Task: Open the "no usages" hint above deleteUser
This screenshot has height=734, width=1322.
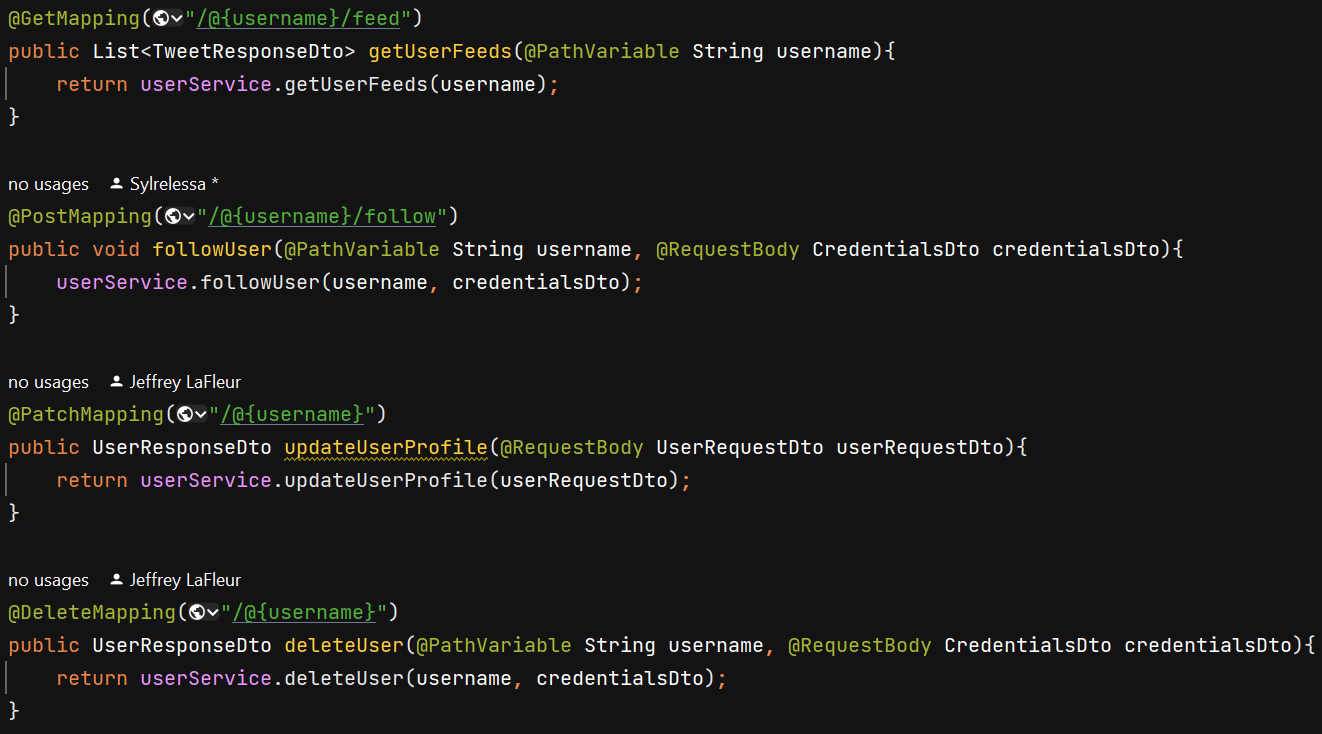Action: point(48,580)
